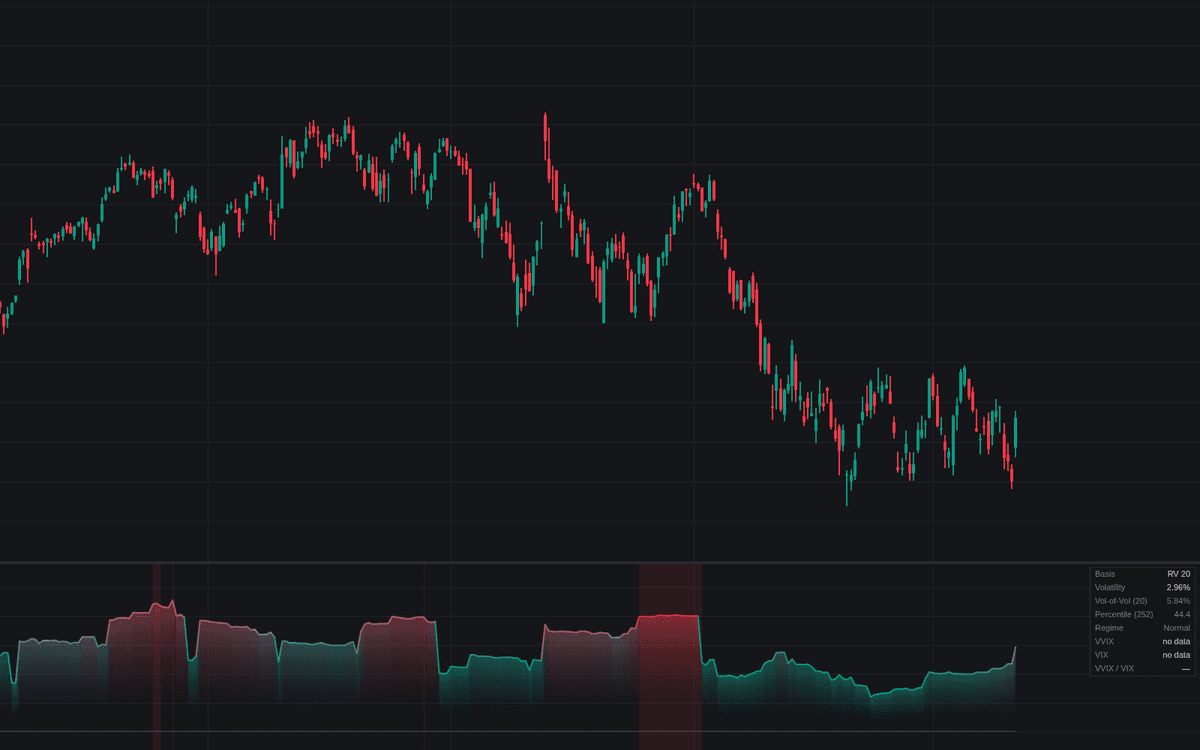Screen dimensions: 1200x750
Task: Click the 'VVIX / VIX' ratio label
Action: pyautogui.click(x=1114, y=668)
